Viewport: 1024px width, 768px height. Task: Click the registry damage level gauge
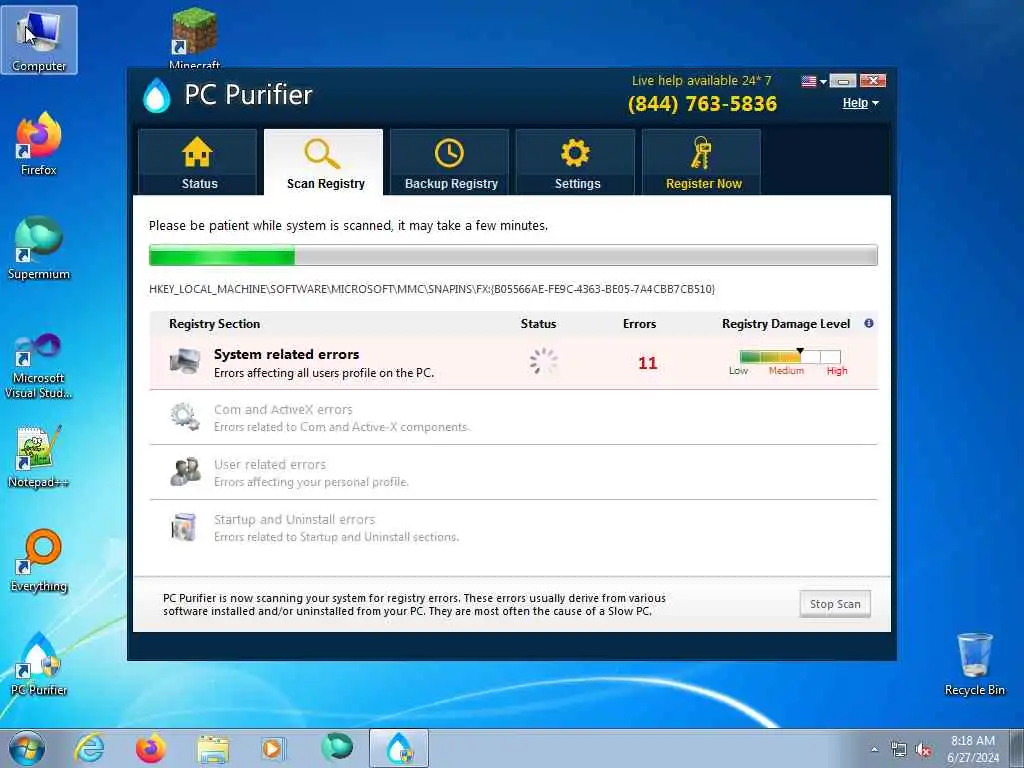(790, 357)
